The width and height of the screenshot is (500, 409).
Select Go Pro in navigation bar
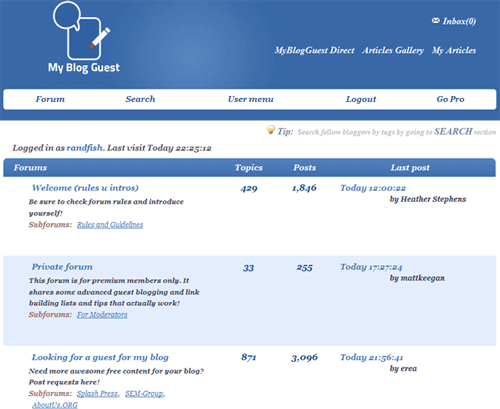[450, 99]
